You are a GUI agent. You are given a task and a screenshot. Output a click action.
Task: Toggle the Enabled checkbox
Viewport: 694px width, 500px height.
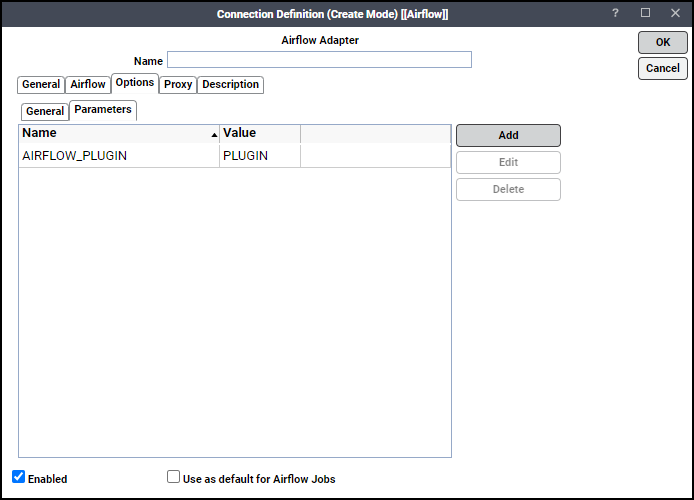[x=19, y=477]
